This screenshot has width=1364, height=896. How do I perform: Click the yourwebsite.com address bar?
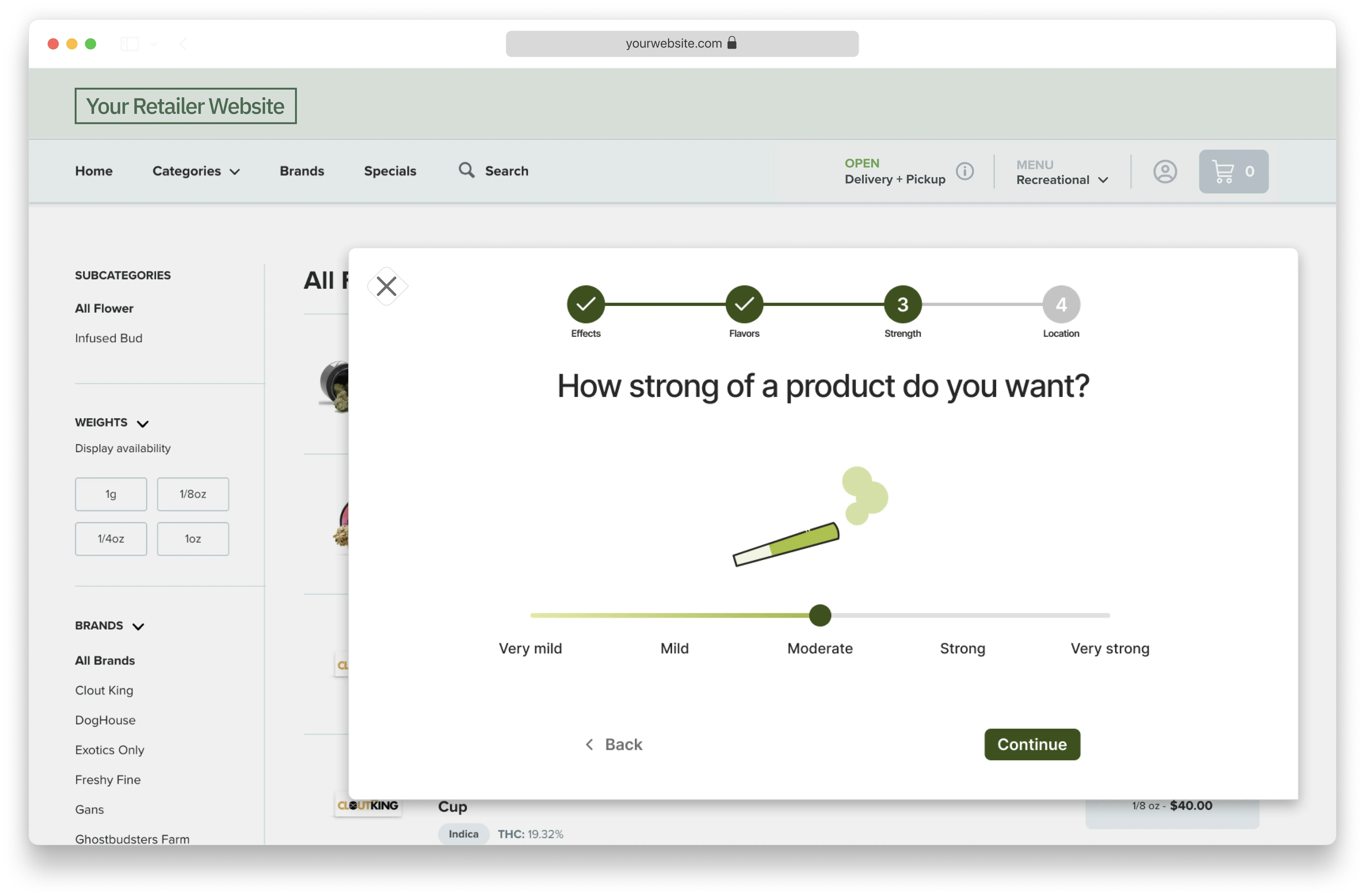tap(682, 44)
